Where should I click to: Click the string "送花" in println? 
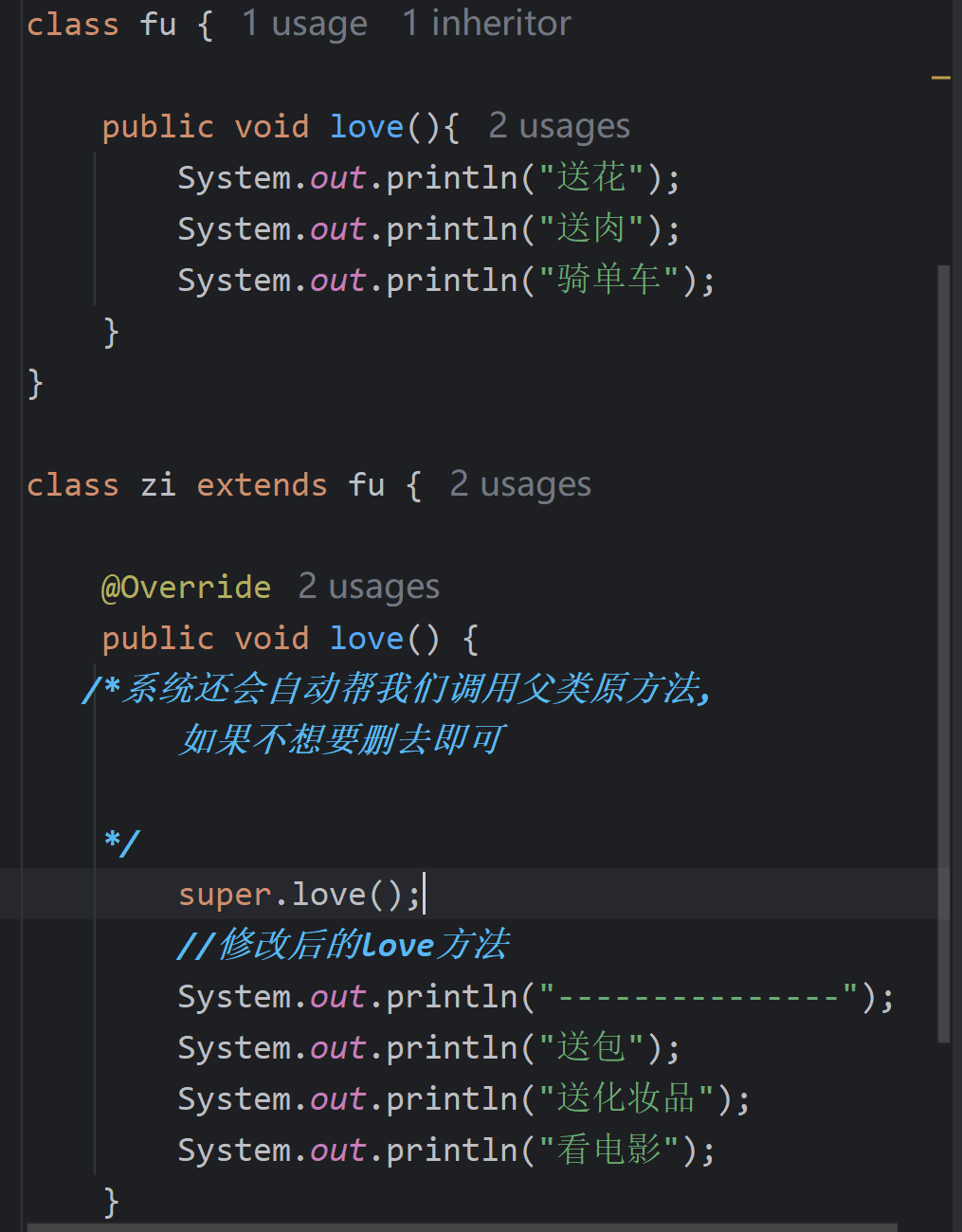click(x=591, y=177)
